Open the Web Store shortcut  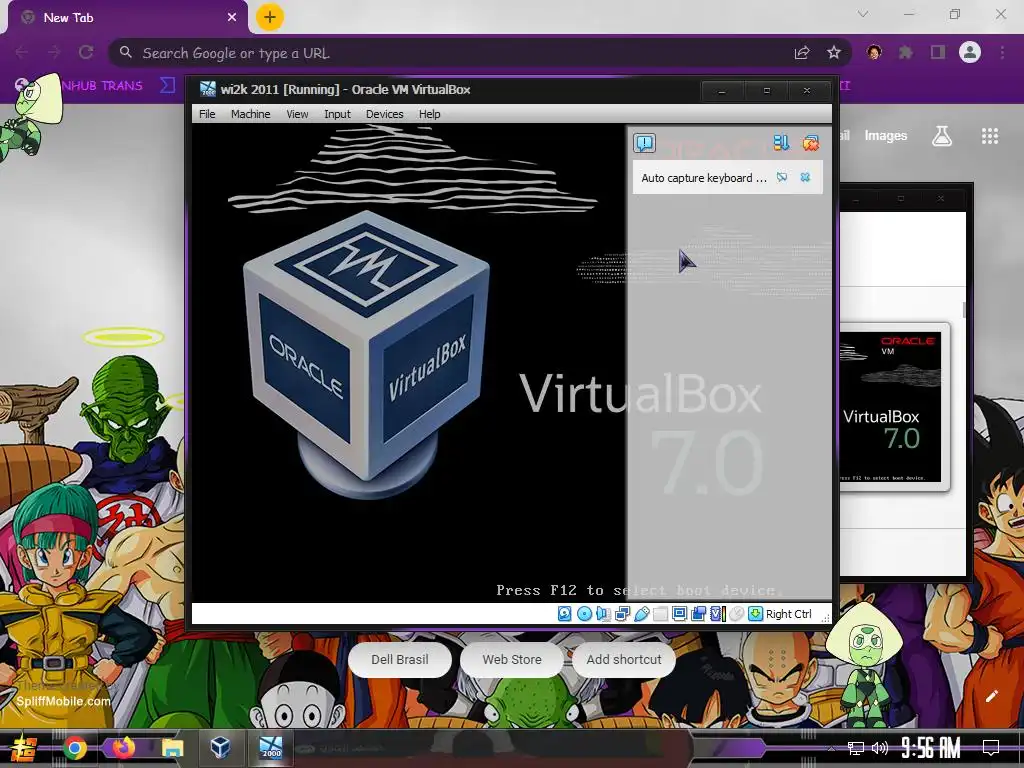tap(512, 660)
